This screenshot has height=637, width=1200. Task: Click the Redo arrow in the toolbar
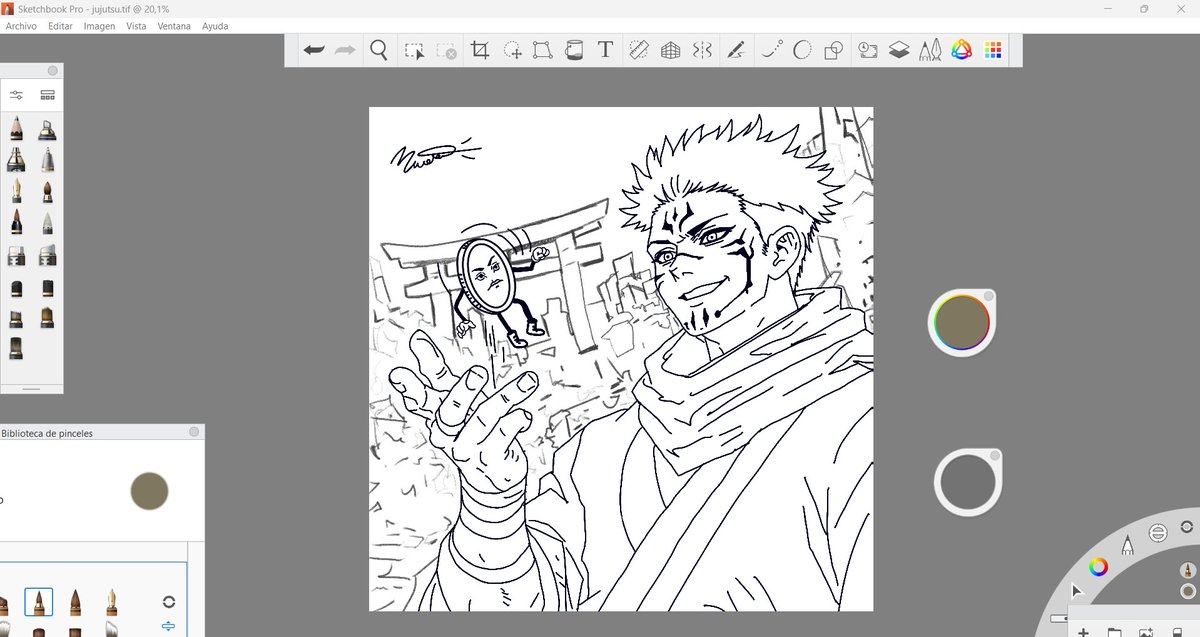click(x=345, y=50)
